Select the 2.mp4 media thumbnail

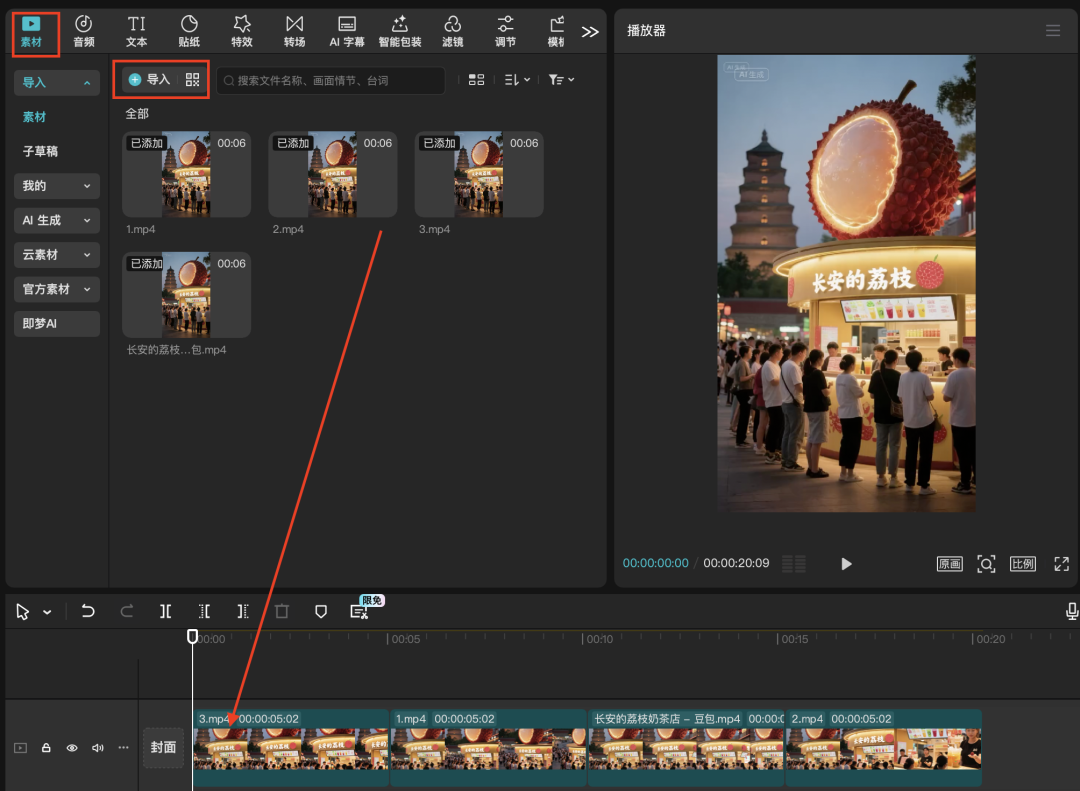pyautogui.click(x=332, y=174)
